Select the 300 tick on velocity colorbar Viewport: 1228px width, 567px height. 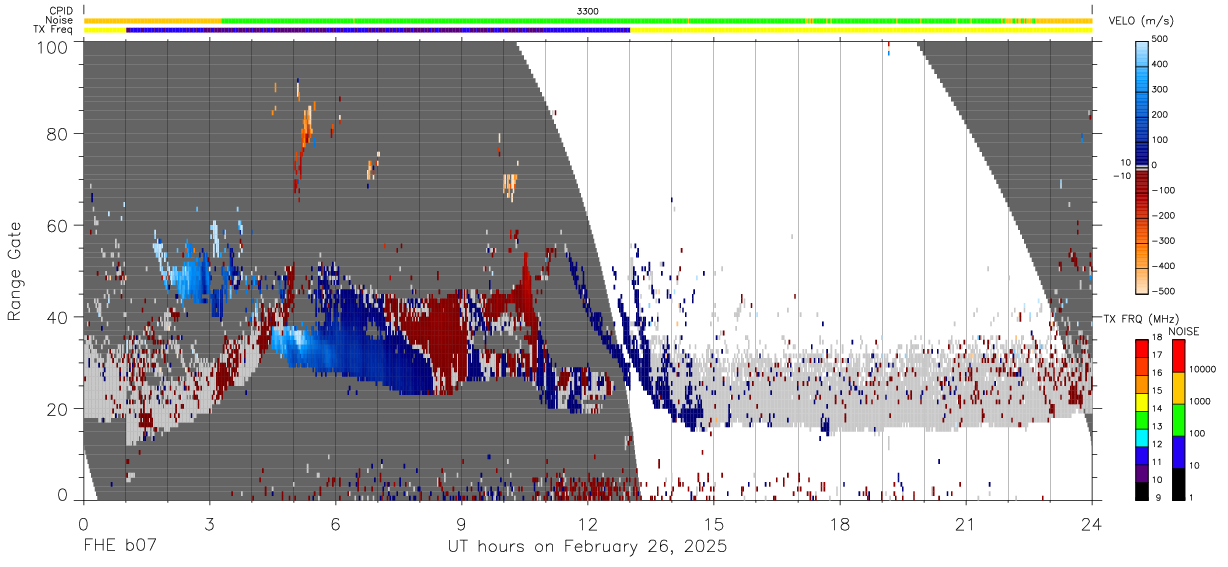click(1162, 89)
